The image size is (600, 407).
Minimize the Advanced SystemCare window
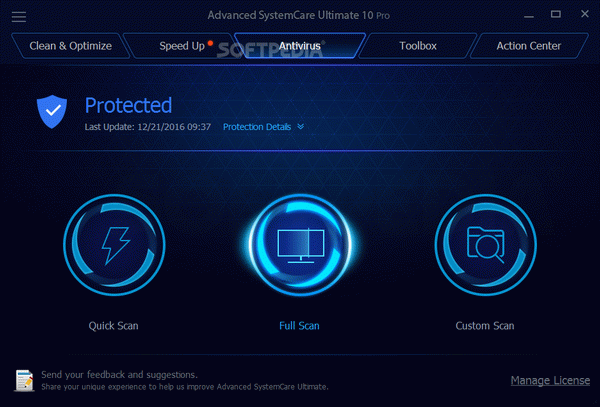pyautogui.click(x=529, y=16)
